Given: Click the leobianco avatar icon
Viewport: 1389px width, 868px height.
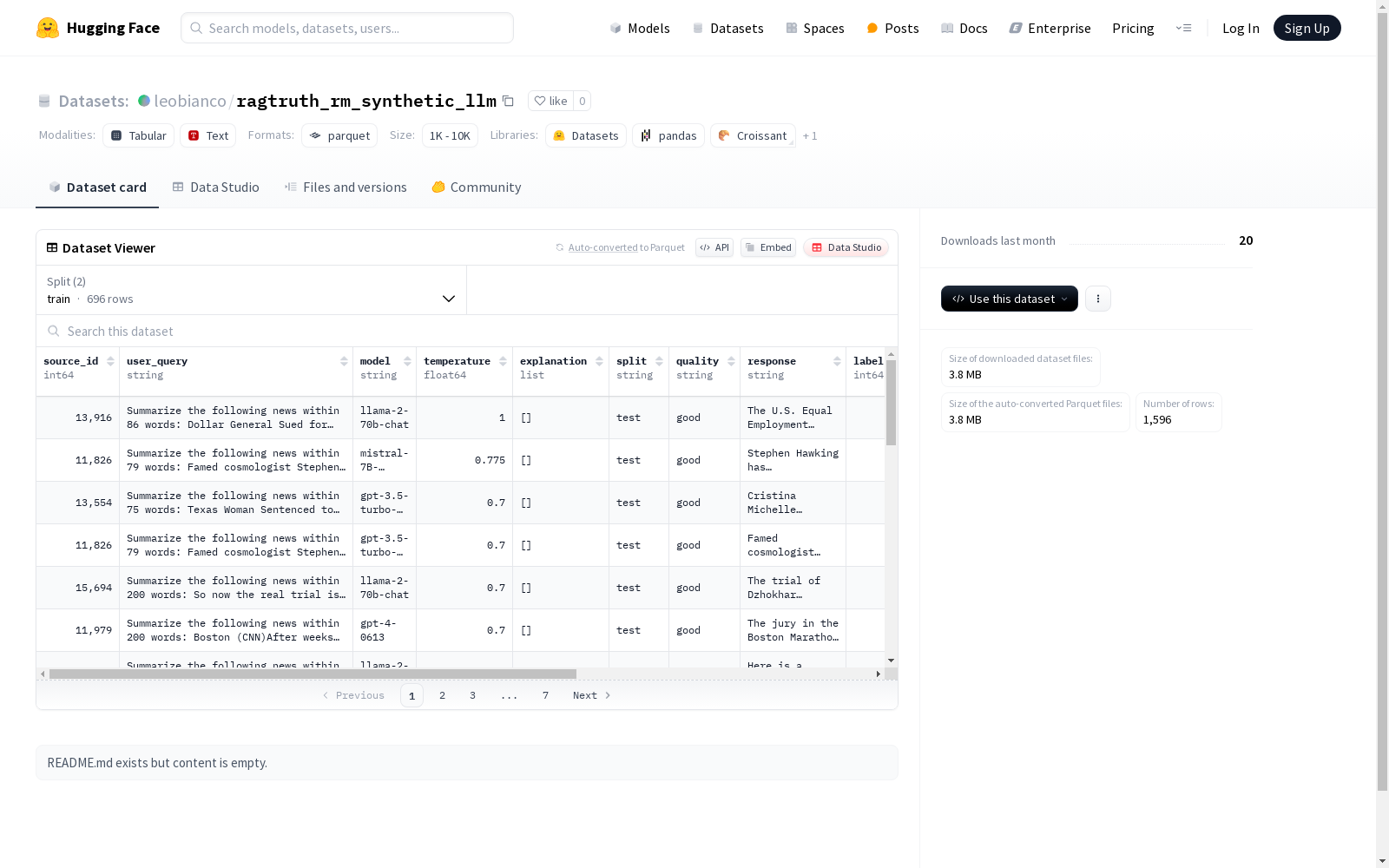Looking at the screenshot, I should coord(144,101).
